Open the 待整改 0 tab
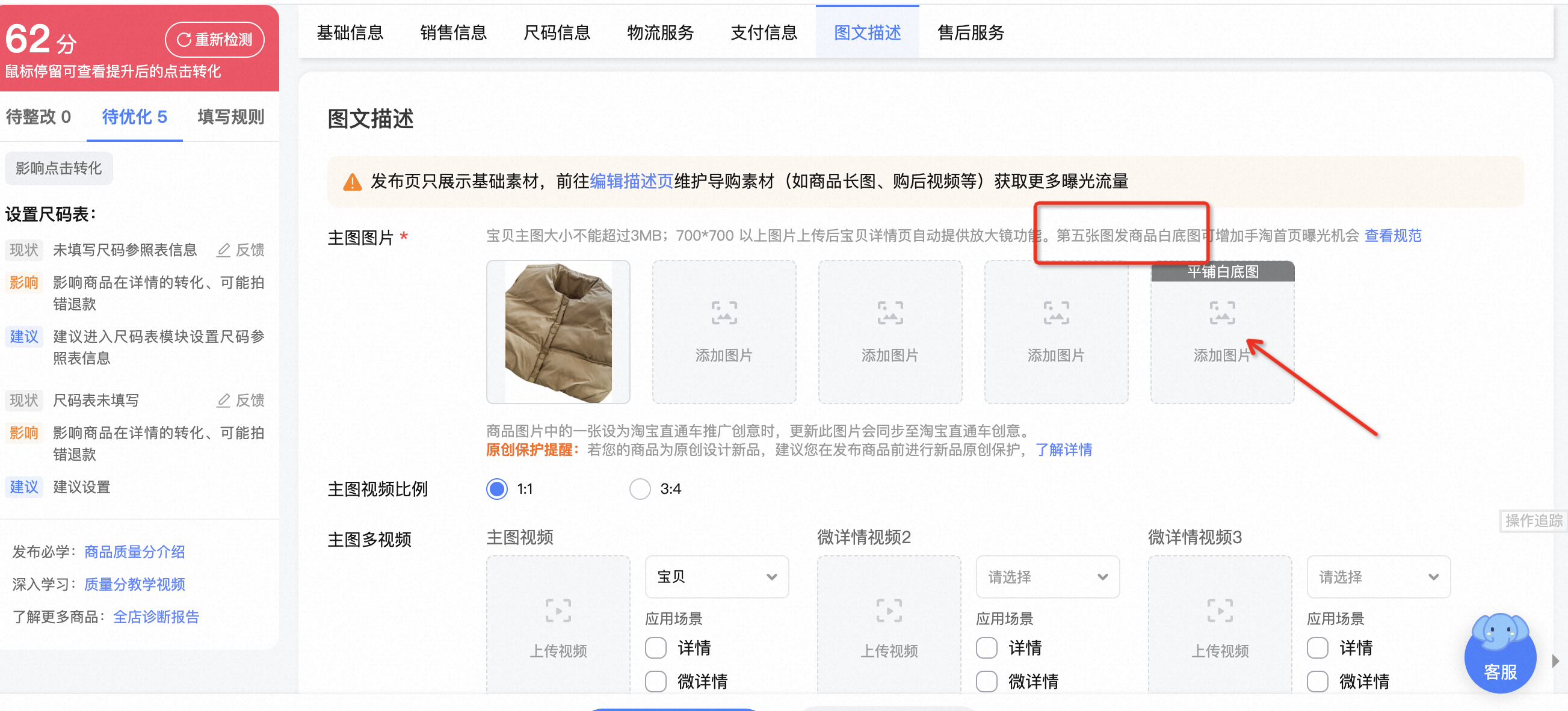 pyautogui.click(x=39, y=117)
